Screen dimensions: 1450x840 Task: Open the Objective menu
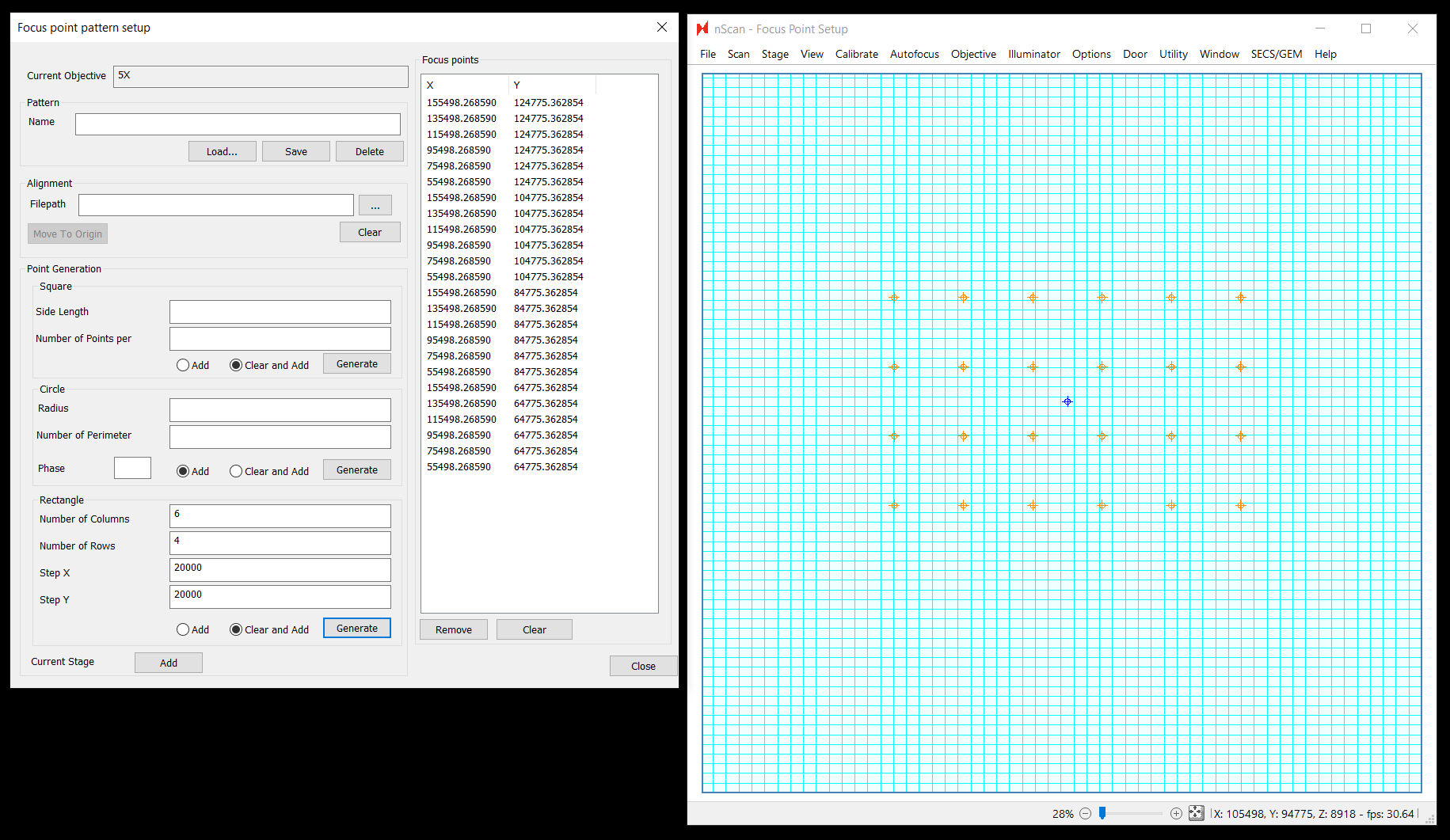[973, 55]
